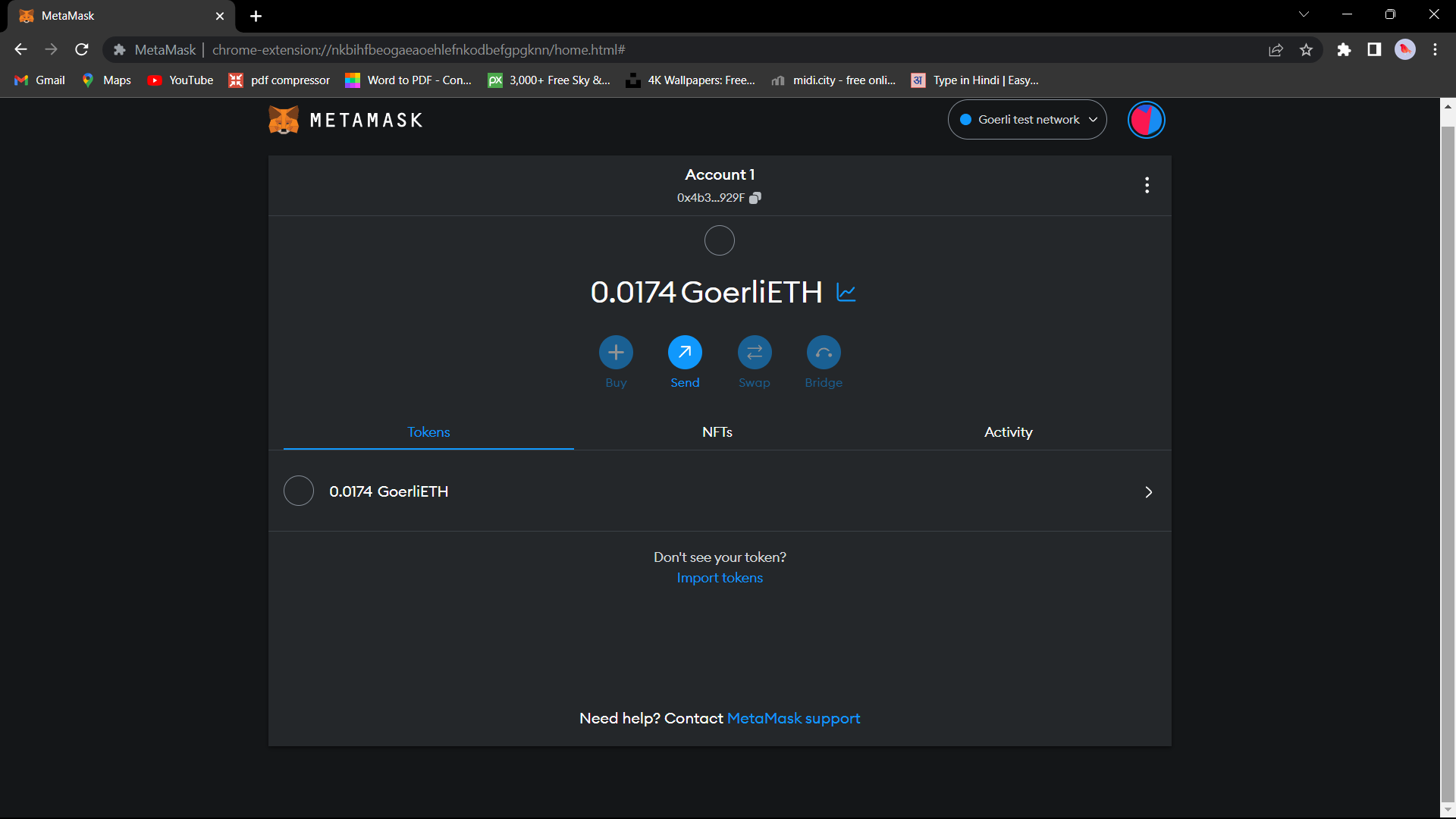Open the YouTube bookmark
Viewport: 1456px width, 819px height.
pyautogui.click(x=180, y=80)
